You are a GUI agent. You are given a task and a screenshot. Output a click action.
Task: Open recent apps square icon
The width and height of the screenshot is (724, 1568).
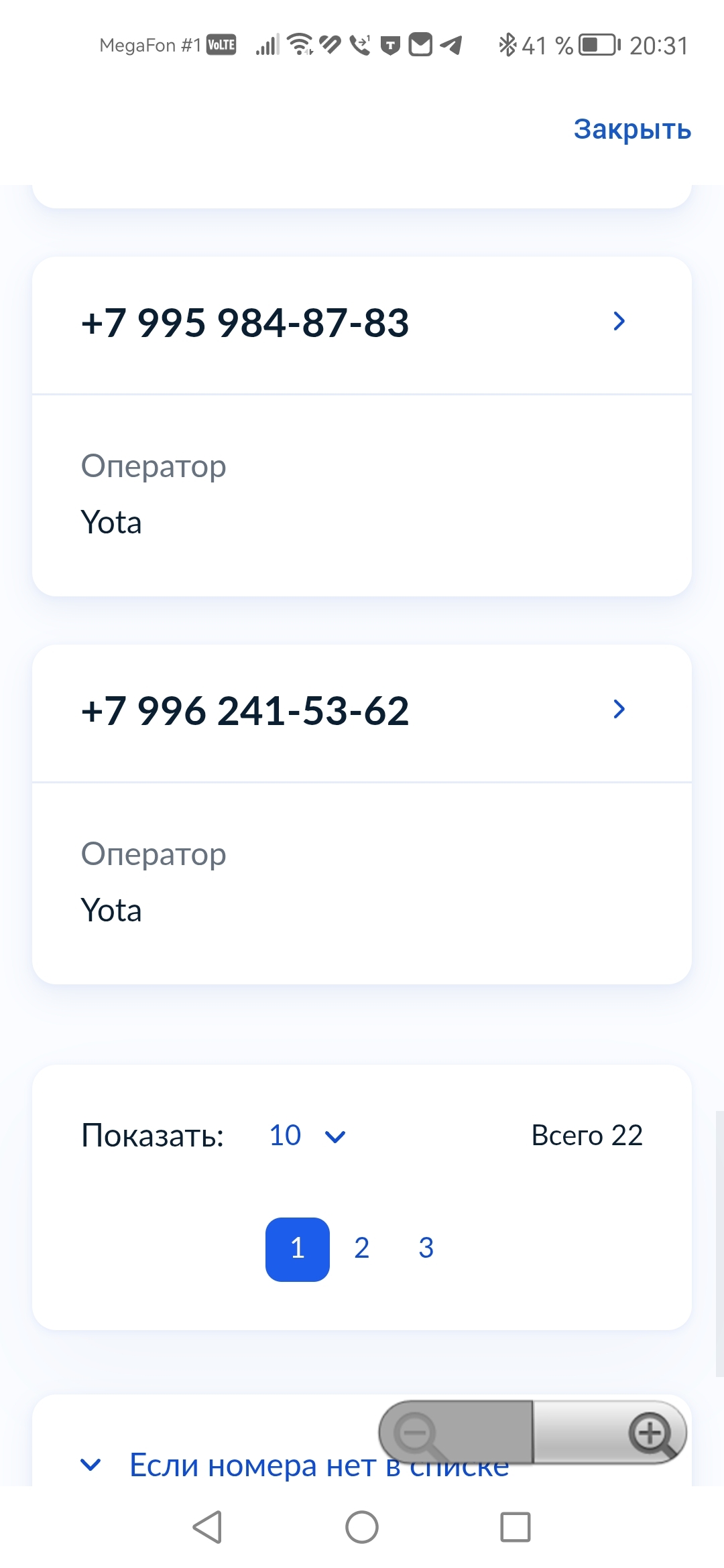(x=515, y=1527)
